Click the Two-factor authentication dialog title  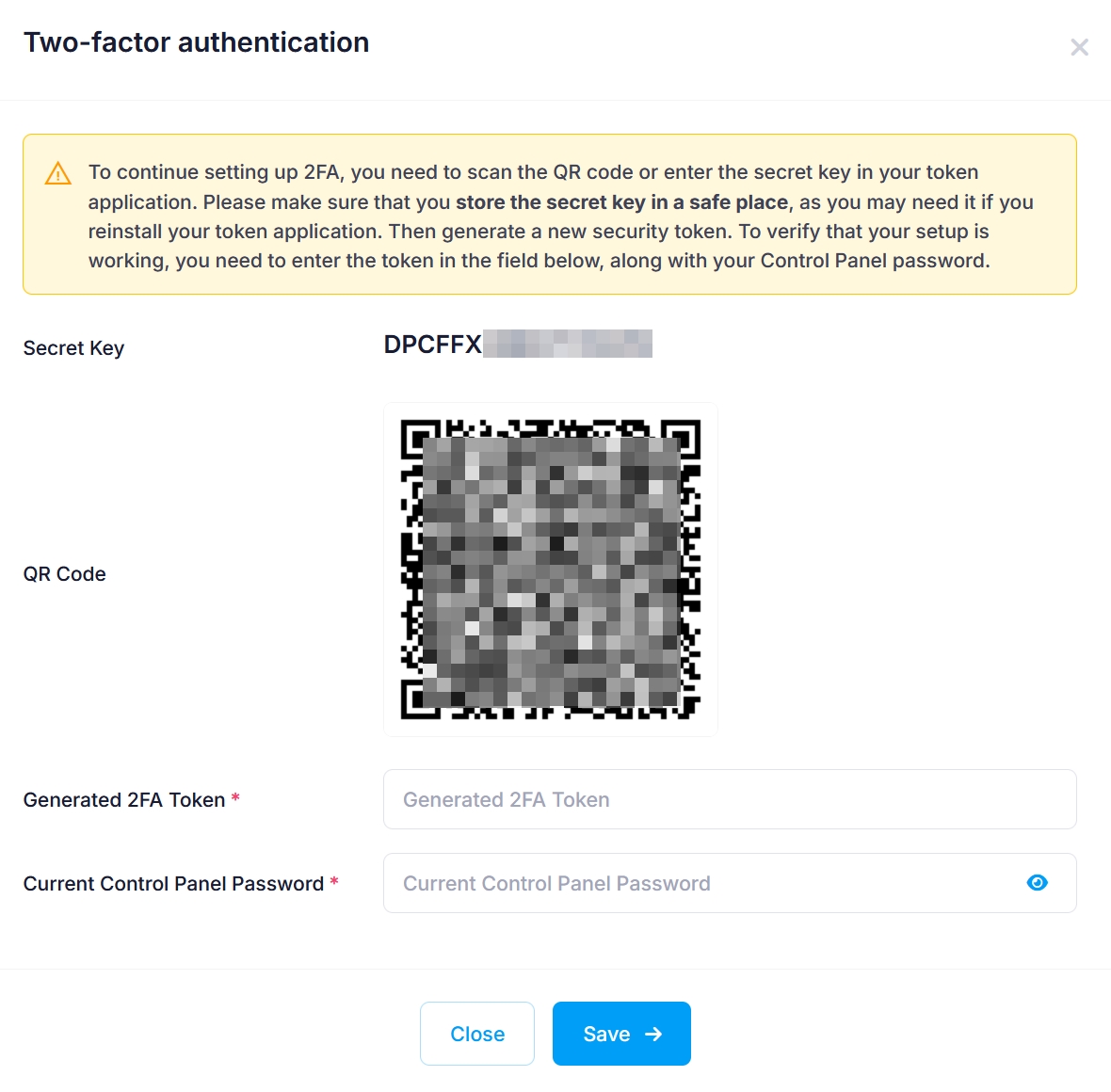[197, 41]
